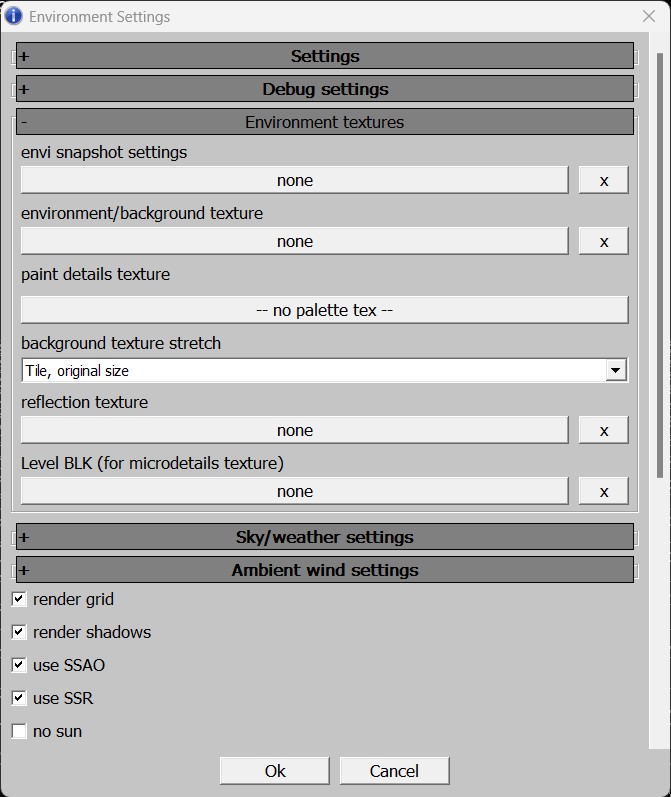The height and width of the screenshot is (797, 671).
Task: Close the Environment Settings dialog
Action: click(x=649, y=16)
